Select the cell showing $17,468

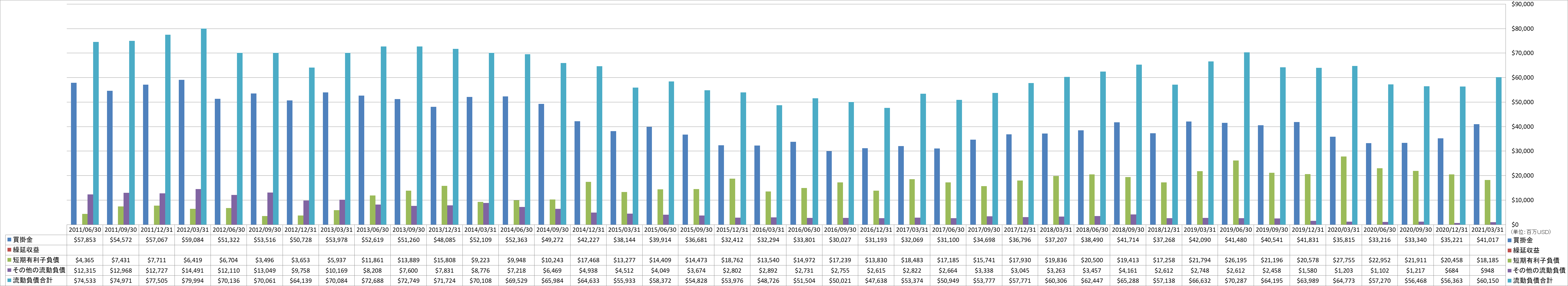589,260
